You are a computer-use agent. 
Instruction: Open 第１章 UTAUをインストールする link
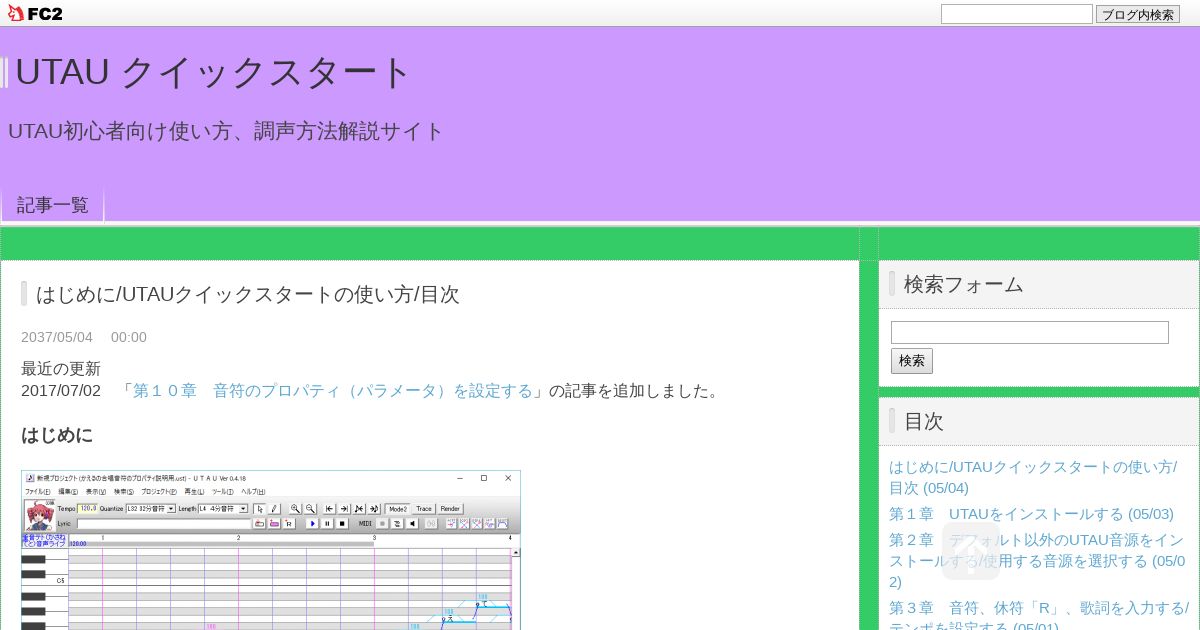1031,514
